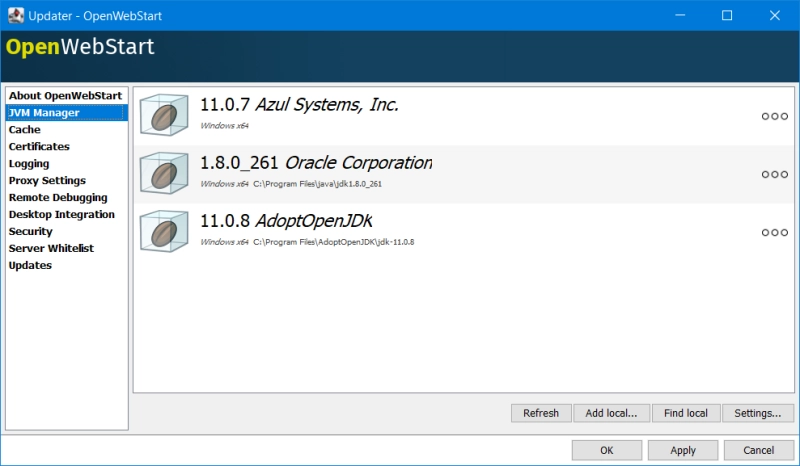
Task: Maximize the Updater window
Action: 727,15
